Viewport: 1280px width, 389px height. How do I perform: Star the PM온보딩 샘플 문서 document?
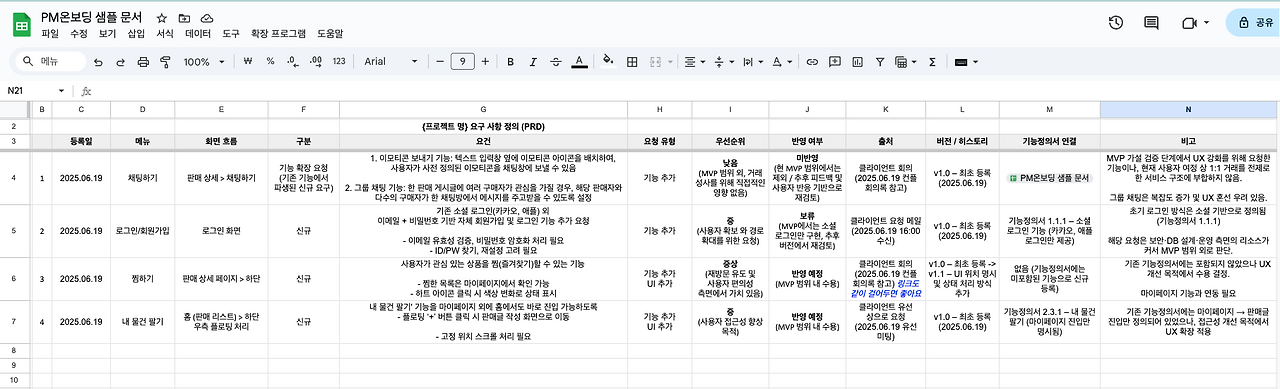coord(162,18)
